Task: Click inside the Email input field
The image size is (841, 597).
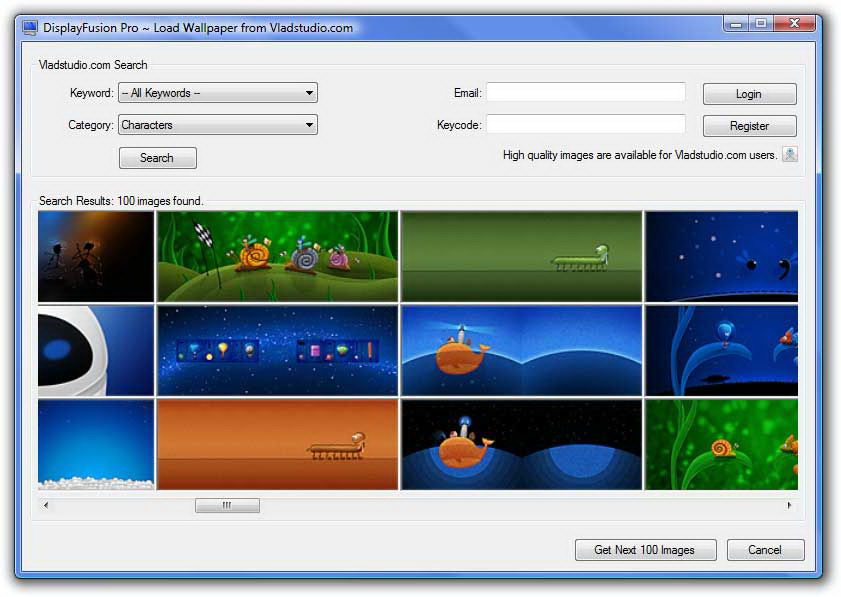Action: [585, 93]
